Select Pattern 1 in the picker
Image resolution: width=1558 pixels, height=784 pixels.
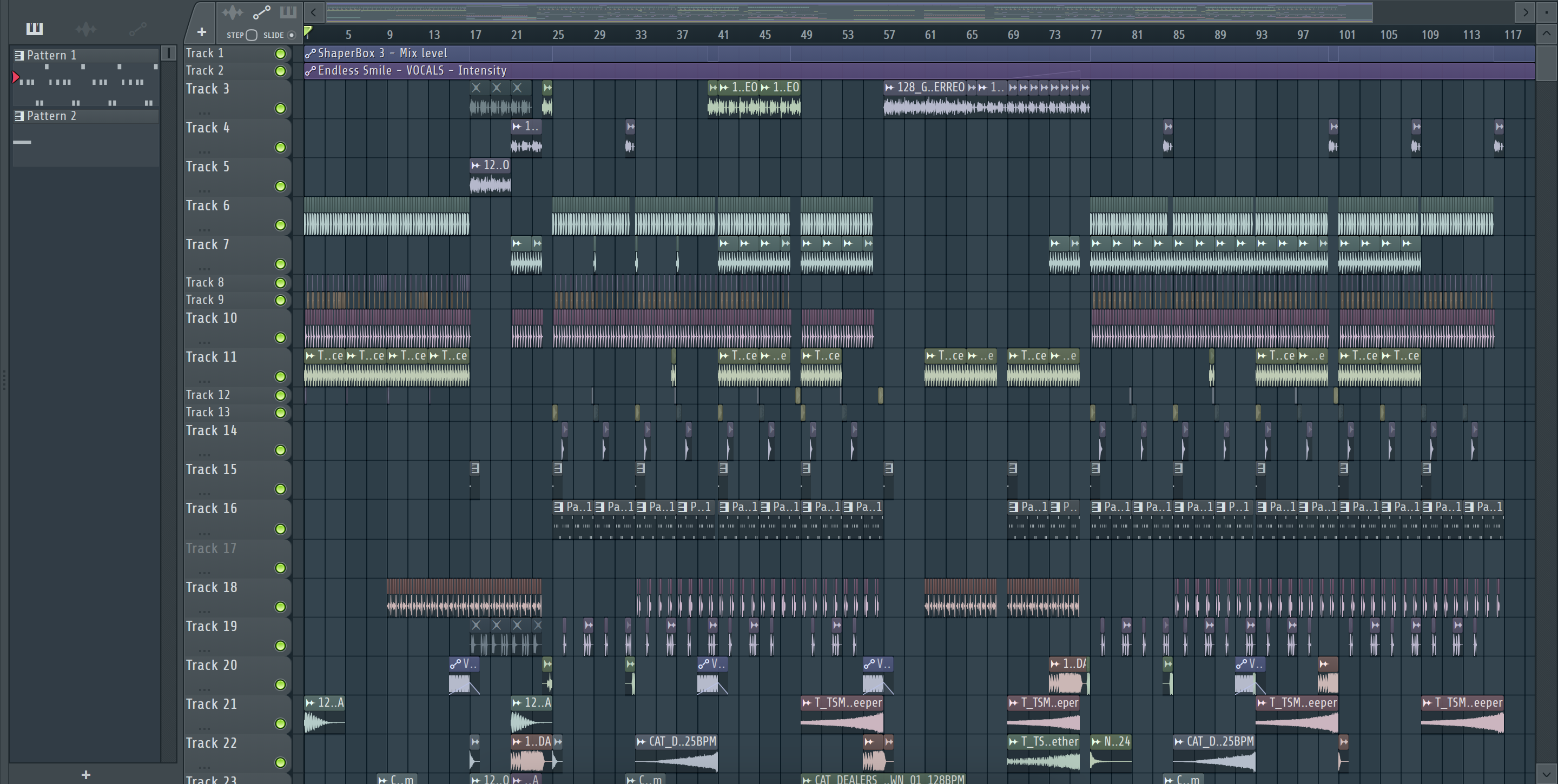(85, 55)
